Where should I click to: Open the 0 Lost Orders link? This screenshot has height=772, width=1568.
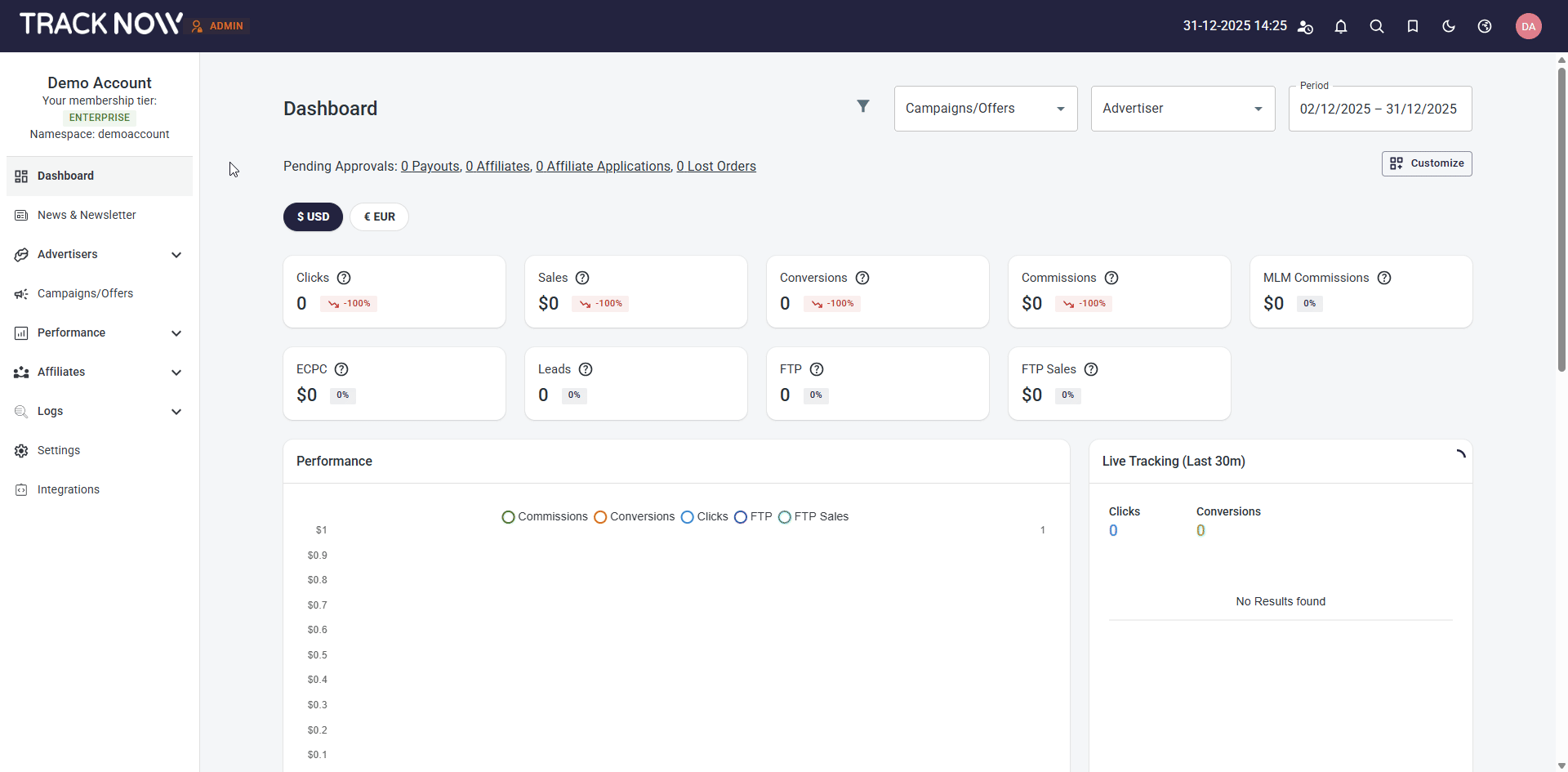click(715, 166)
